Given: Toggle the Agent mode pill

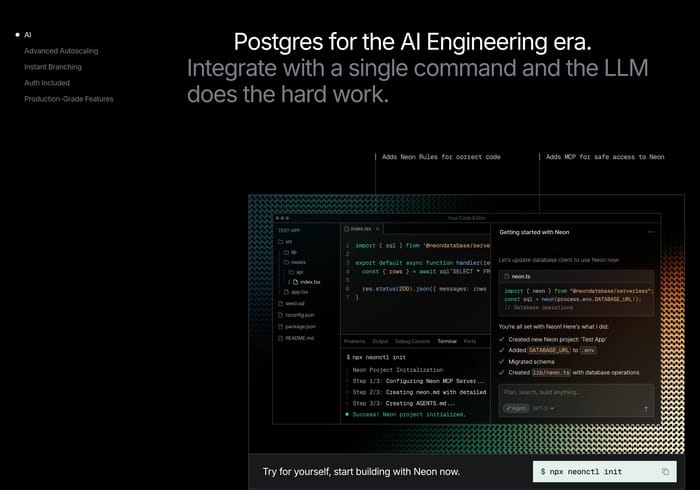Looking at the screenshot, I should 516,408.
